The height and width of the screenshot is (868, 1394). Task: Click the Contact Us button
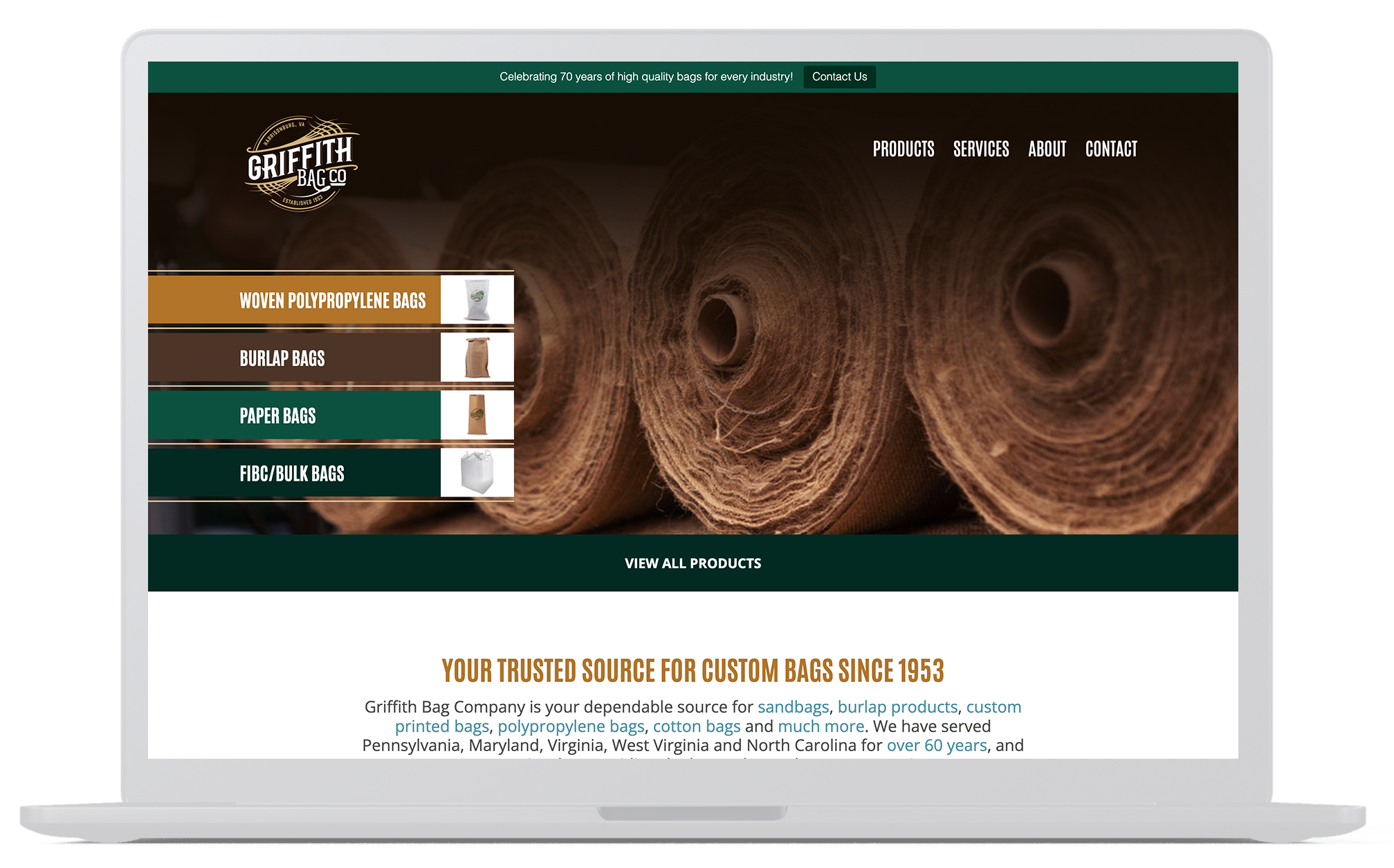pyautogui.click(x=838, y=77)
